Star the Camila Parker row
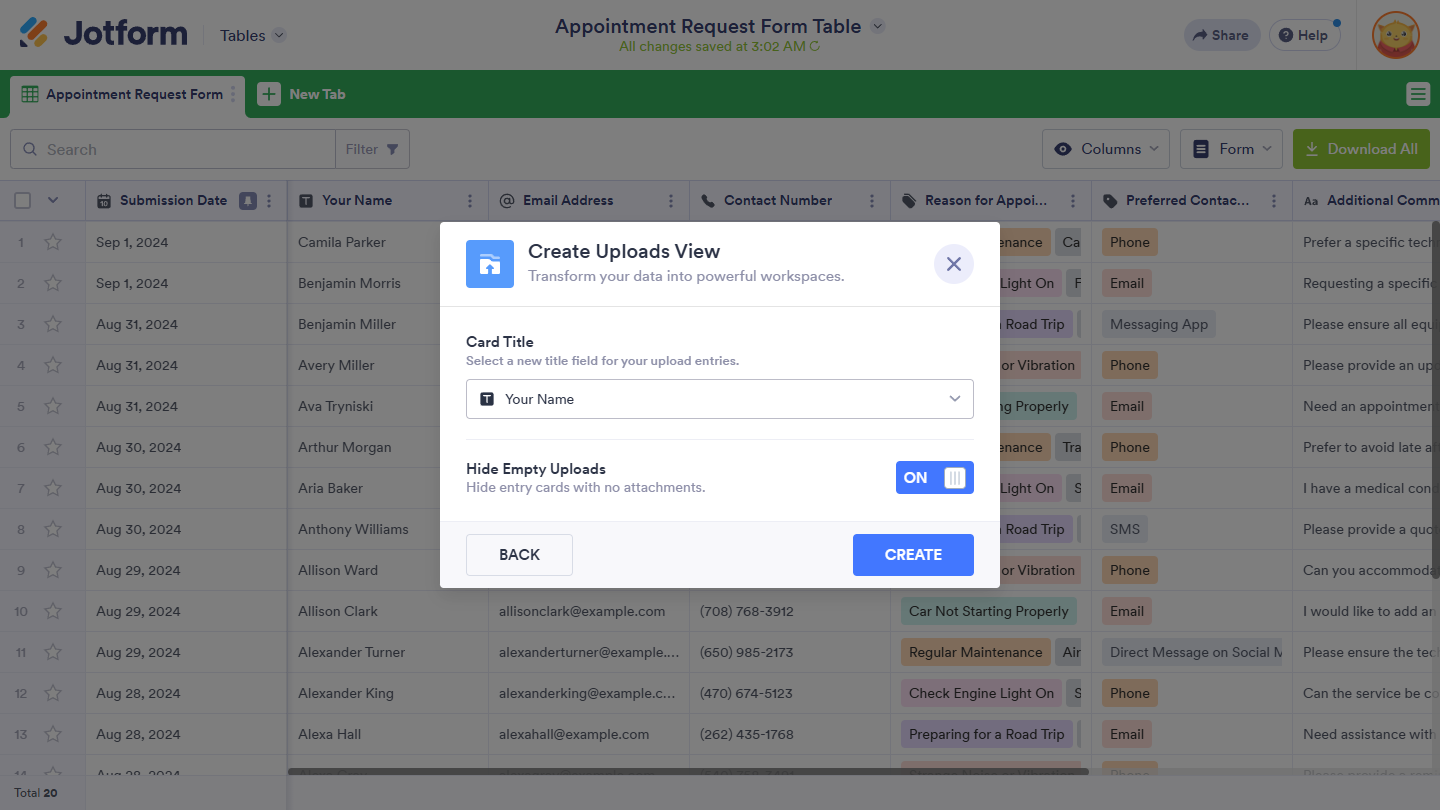This screenshot has width=1440, height=810. click(53, 242)
